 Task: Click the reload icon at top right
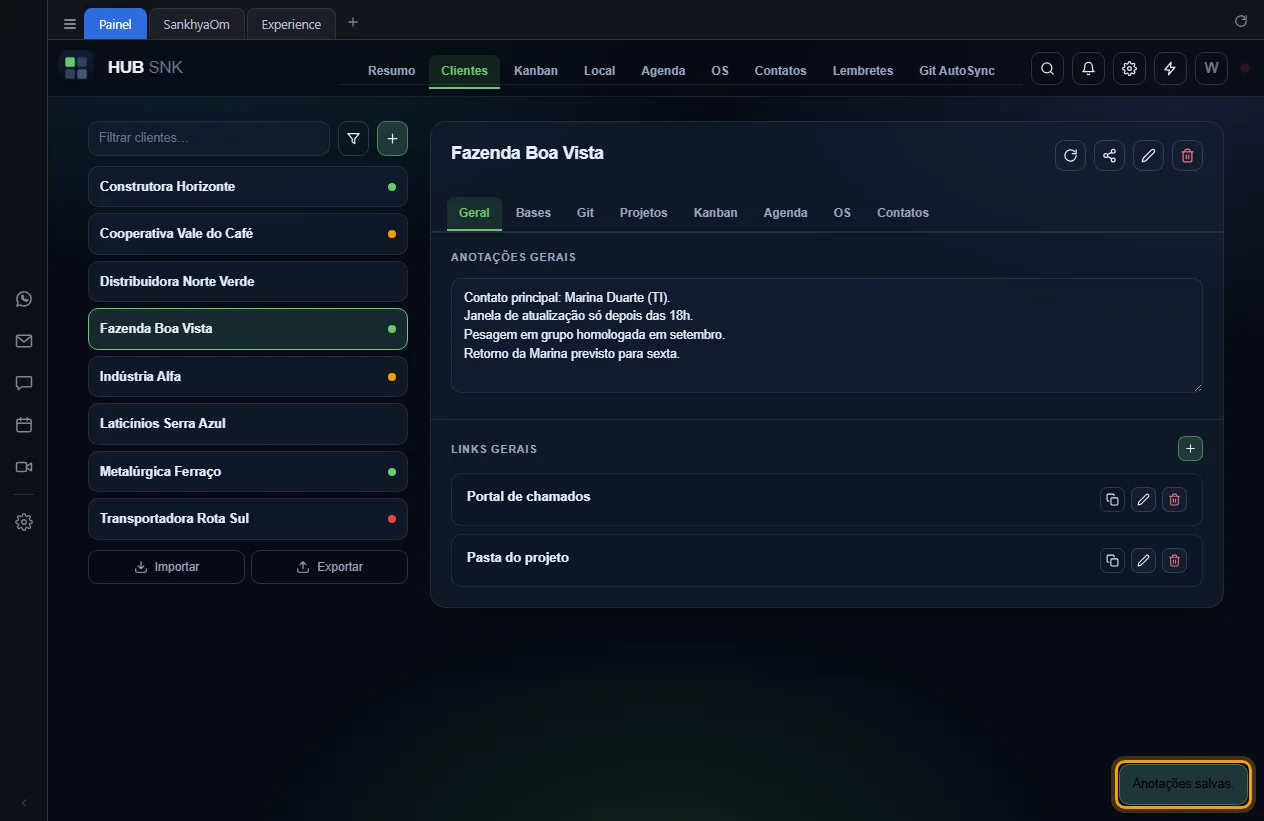tap(1241, 21)
